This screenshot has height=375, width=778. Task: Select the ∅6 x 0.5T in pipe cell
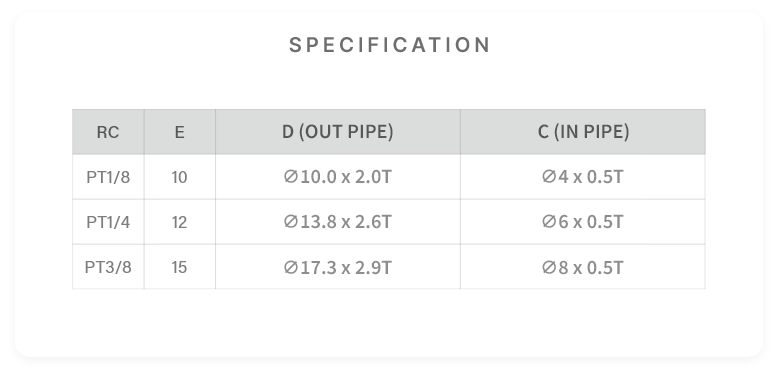(x=583, y=222)
